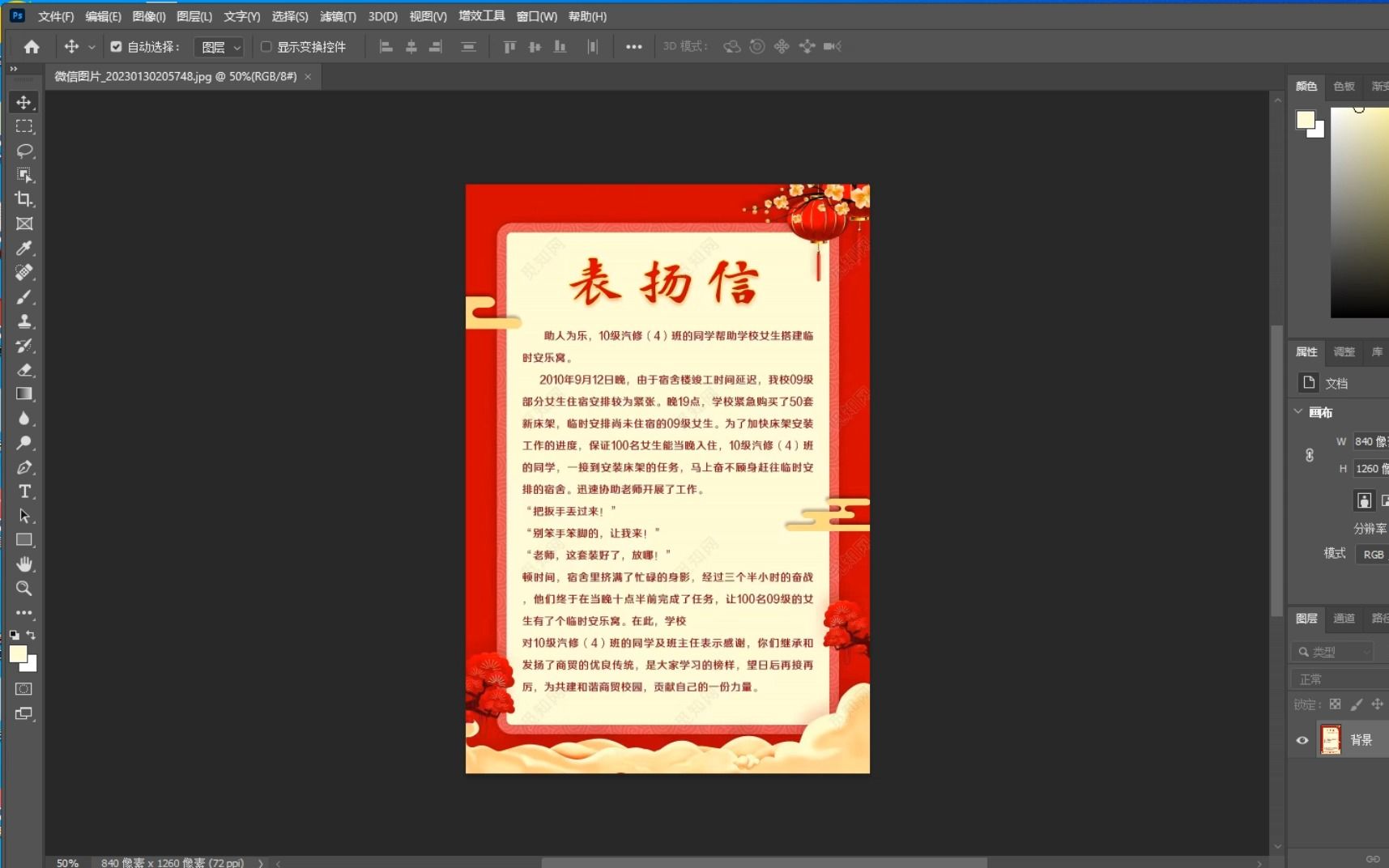Viewport: 1389px width, 868px height.
Task: Click the Home button in the options bar
Action: pyautogui.click(x=30, y=46)
